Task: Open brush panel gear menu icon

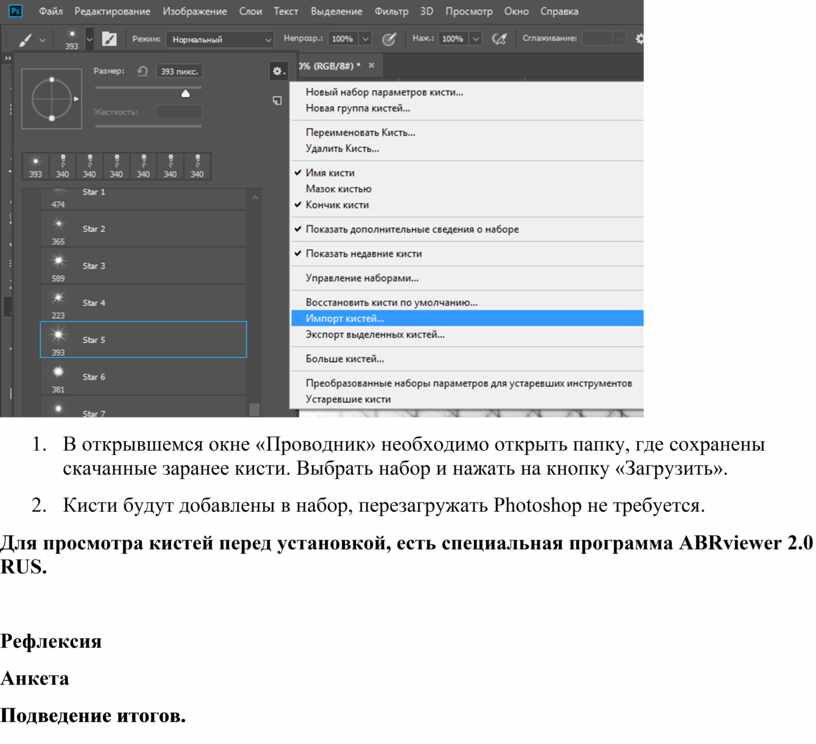Action: pyautogui.click(x=278, y=71)
